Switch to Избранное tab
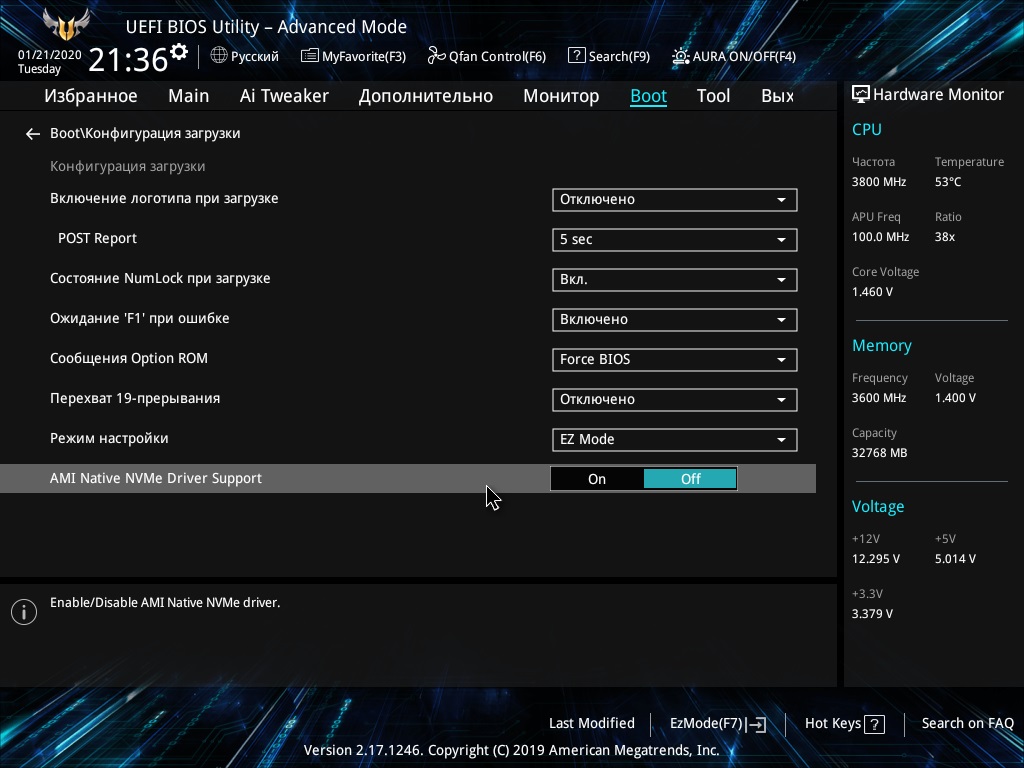 [x=91, y=96]
